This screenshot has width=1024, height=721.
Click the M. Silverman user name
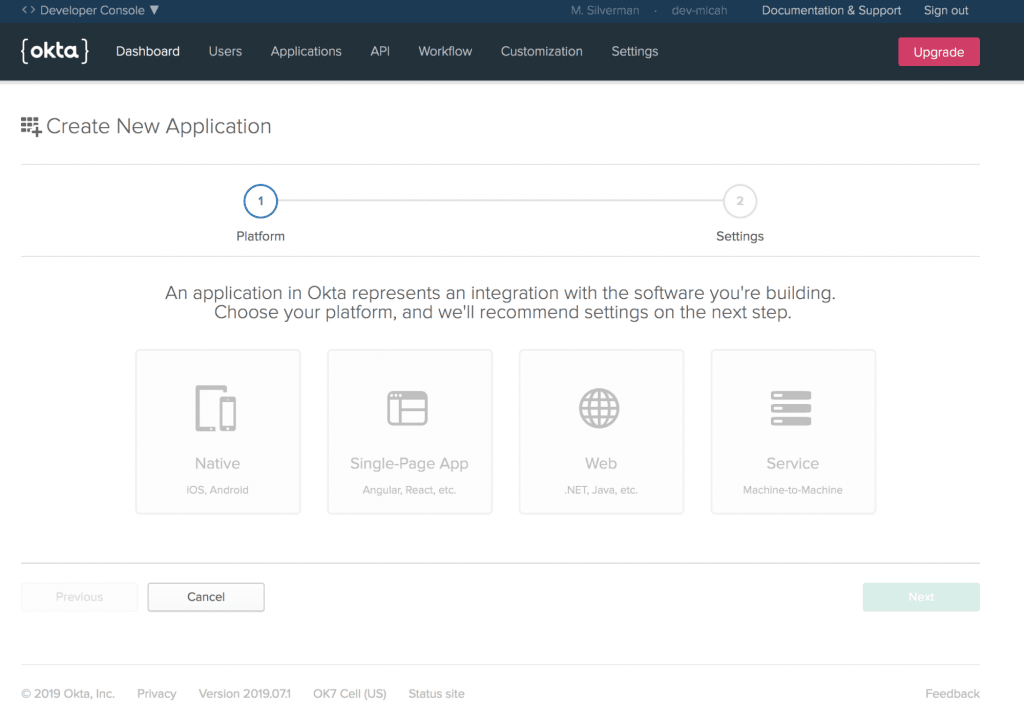[605, 10]
